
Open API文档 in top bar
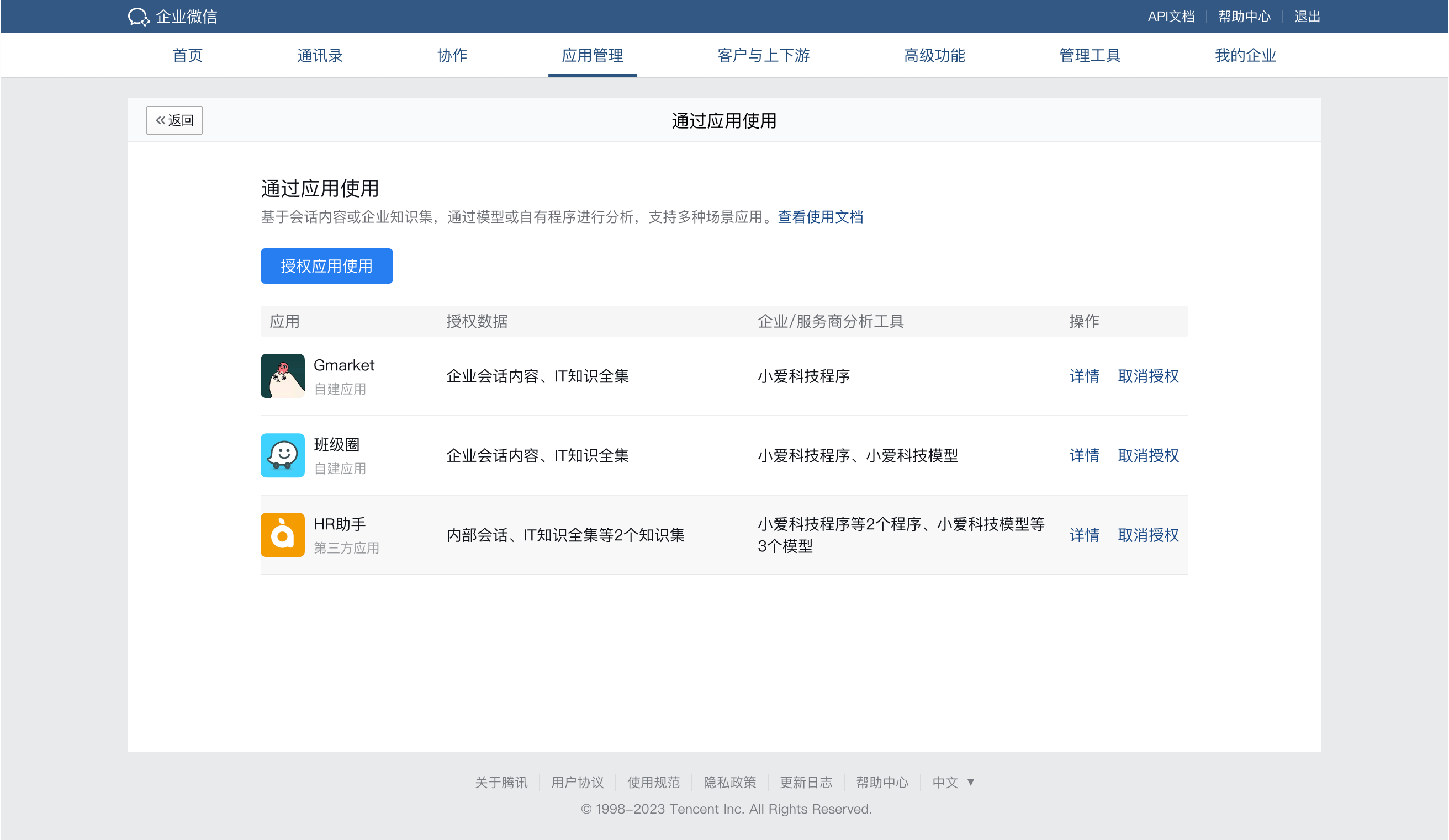[1171, 17]
